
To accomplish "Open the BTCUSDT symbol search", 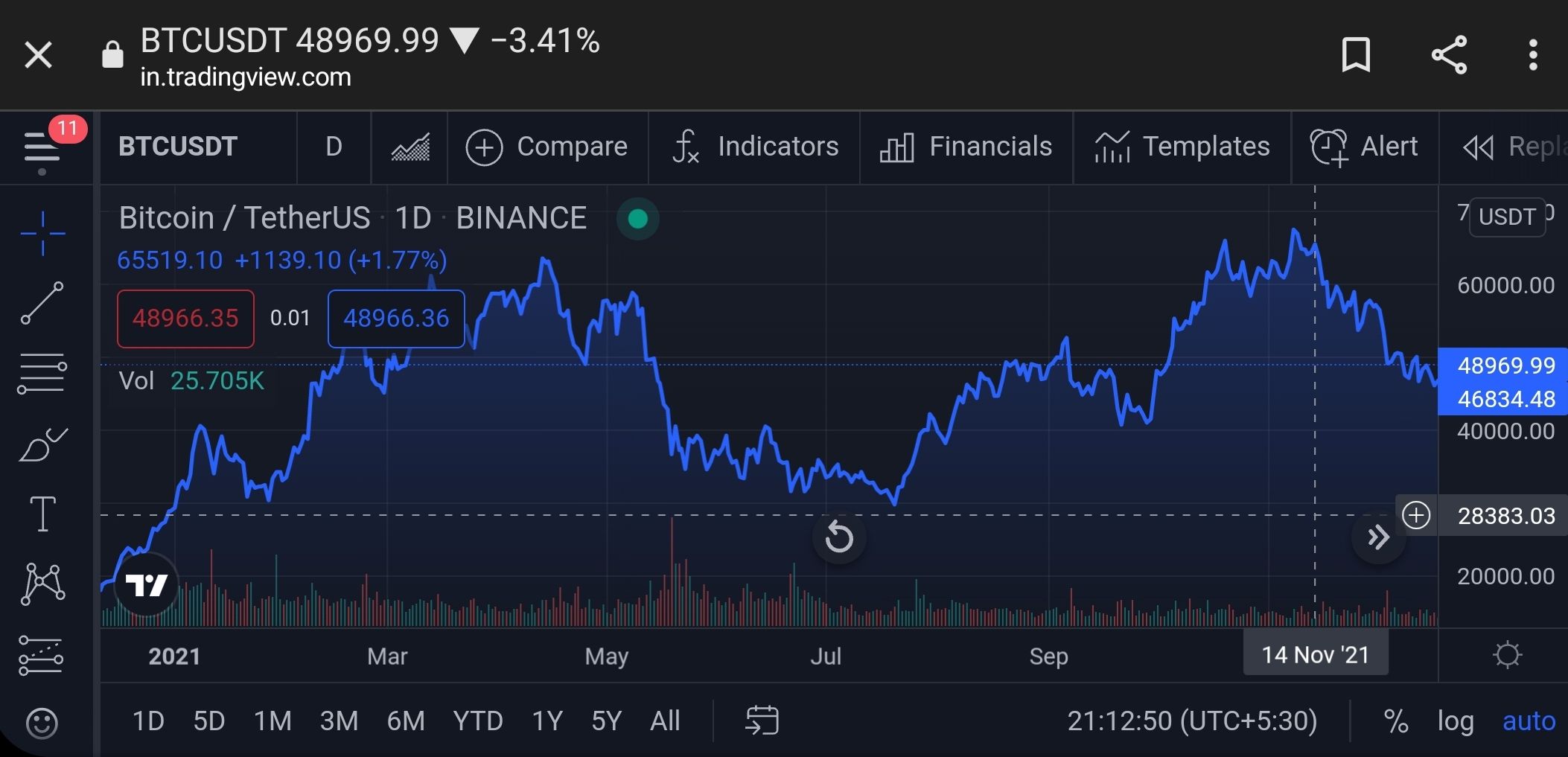I will [x=178, y=147].
